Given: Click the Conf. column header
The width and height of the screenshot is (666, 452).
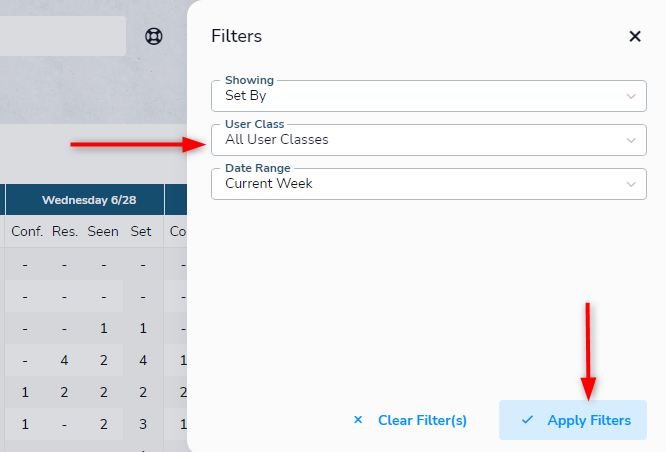Looking at the screenshot, I should click(27, 232).
